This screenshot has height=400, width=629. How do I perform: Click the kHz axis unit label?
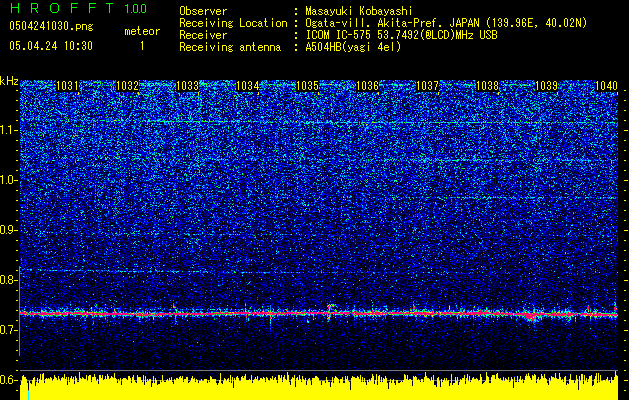(x=9, y=81)
